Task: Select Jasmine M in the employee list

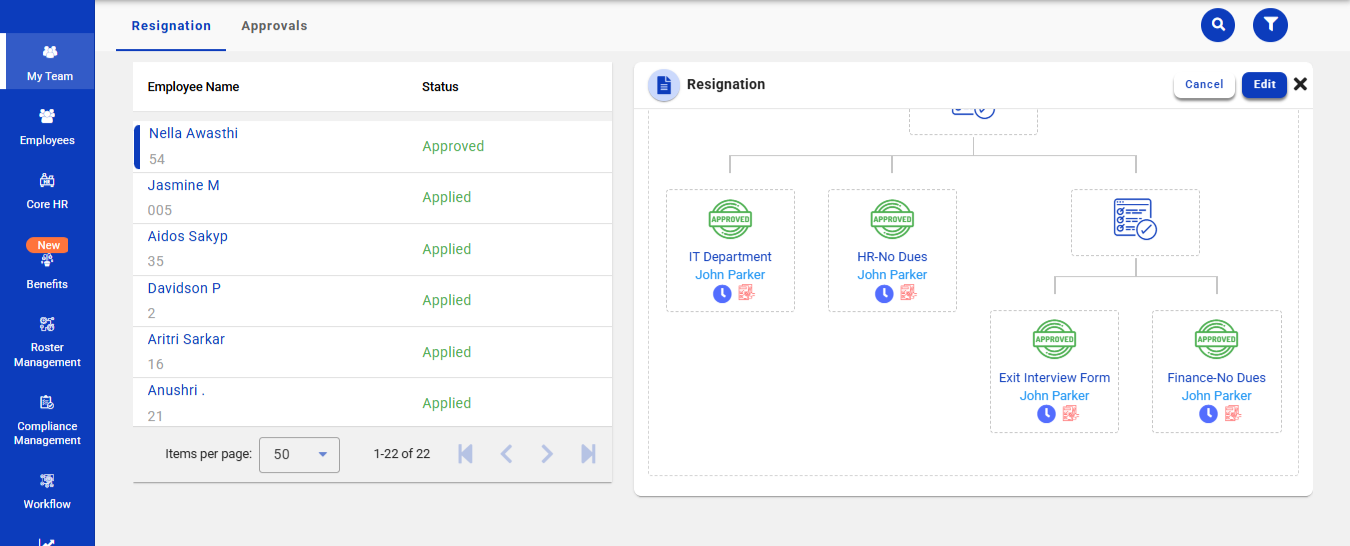Action: click(184, 186)
